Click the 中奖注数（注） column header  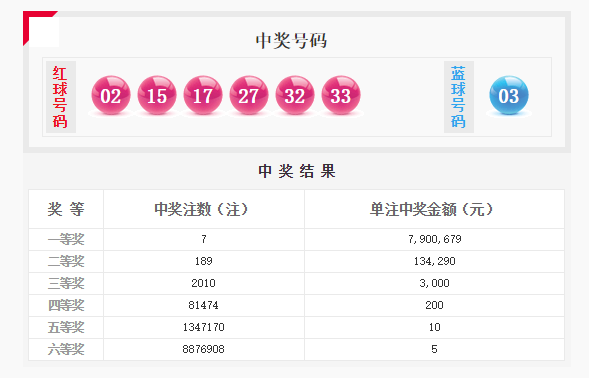pyautogui.click(x=201, y=209)
